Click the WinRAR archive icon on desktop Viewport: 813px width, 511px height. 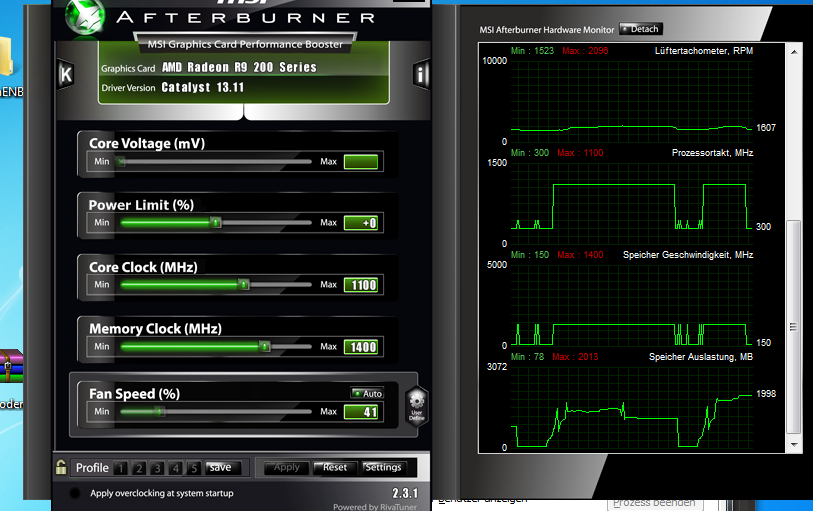click(x=11, y=366)
